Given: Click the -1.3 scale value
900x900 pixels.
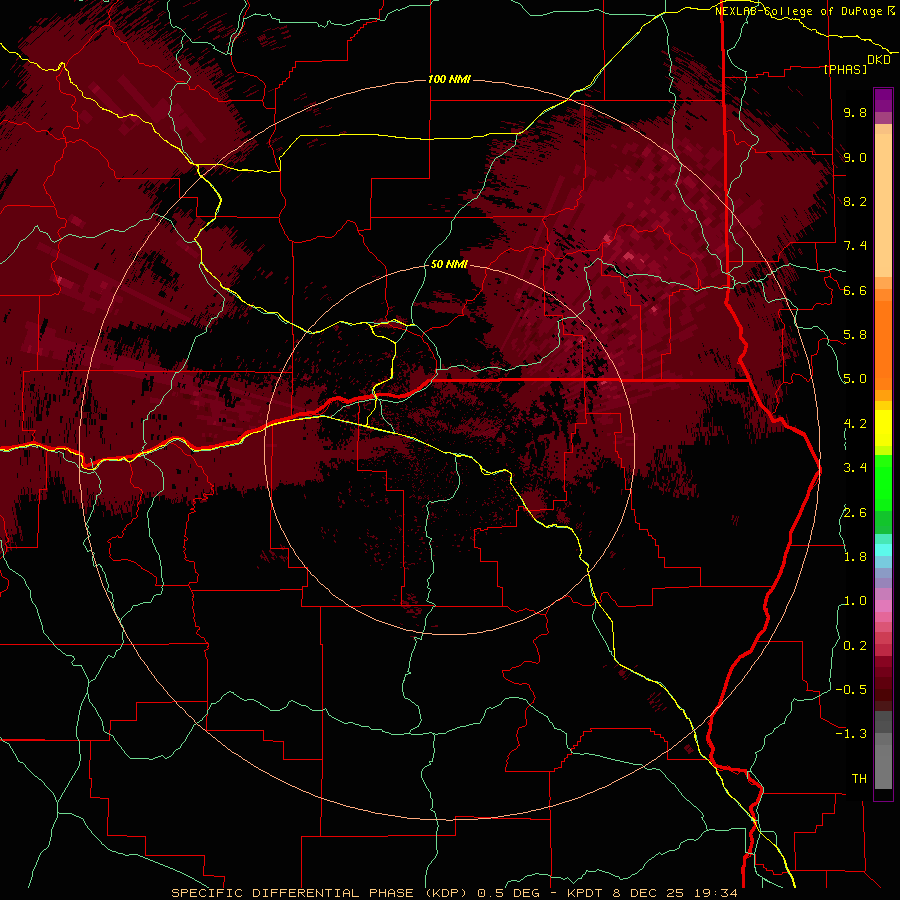Looking at the screenshot, I should [851, 734].
